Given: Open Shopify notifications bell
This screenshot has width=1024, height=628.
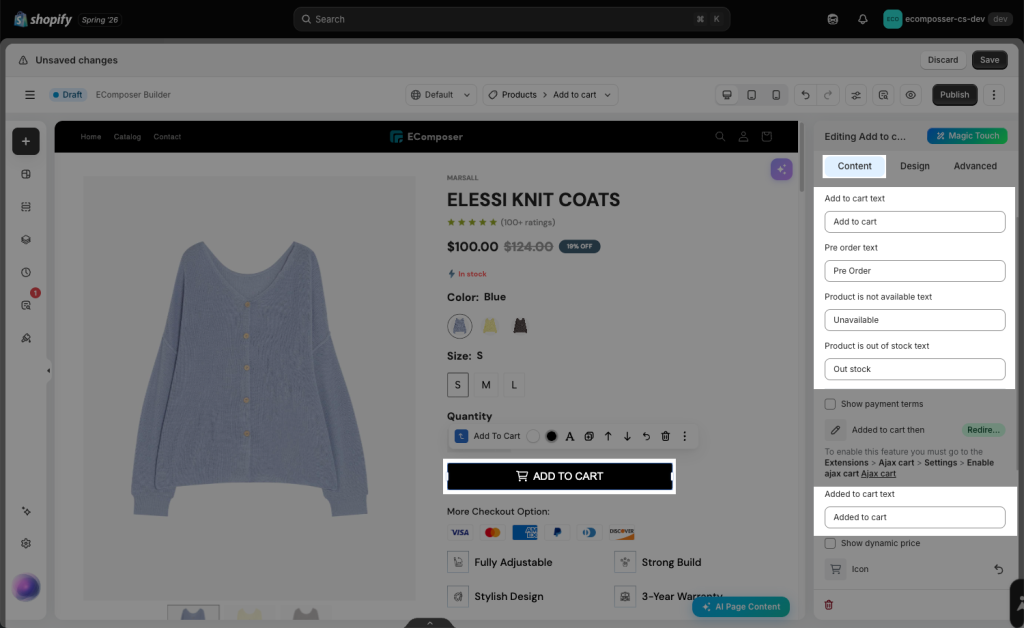Looking at the screenshot, I should [x=863, y=19].
